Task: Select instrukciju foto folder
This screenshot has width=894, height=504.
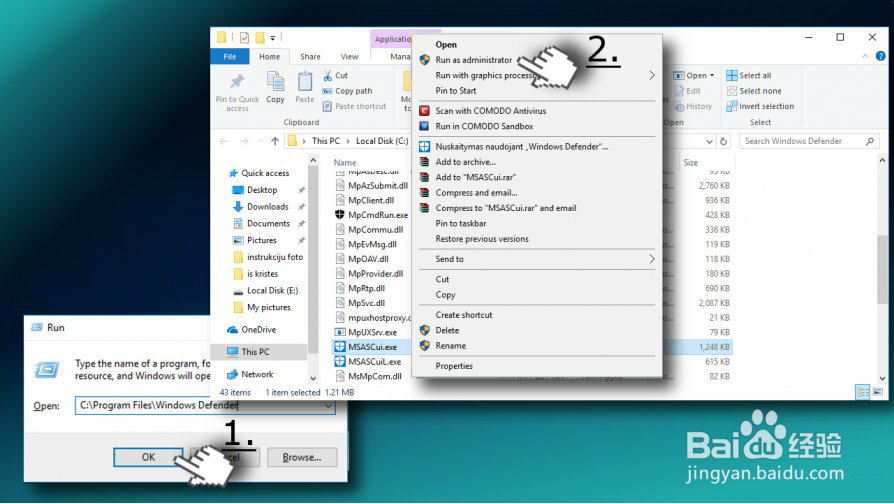Action: coord(269,257)
